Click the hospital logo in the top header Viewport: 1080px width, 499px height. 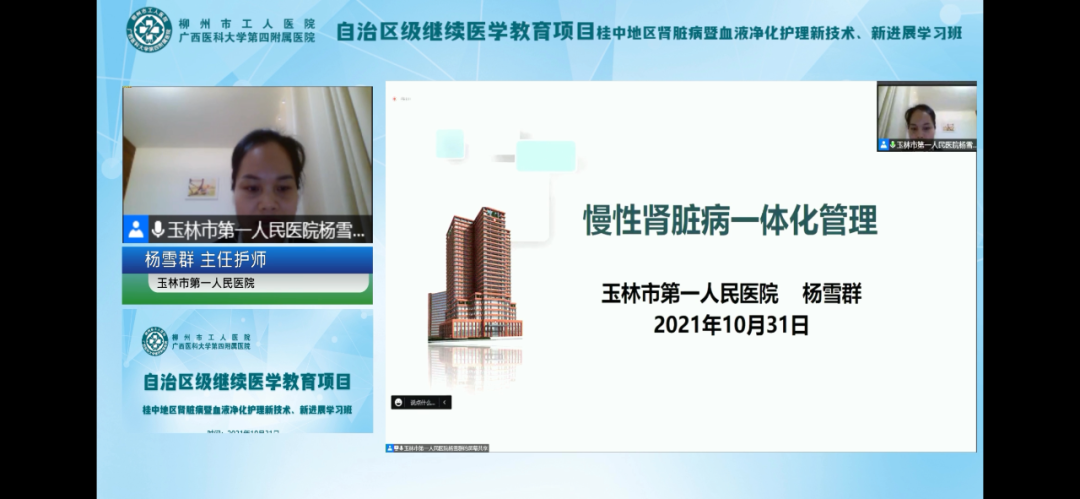coord(149,31)
